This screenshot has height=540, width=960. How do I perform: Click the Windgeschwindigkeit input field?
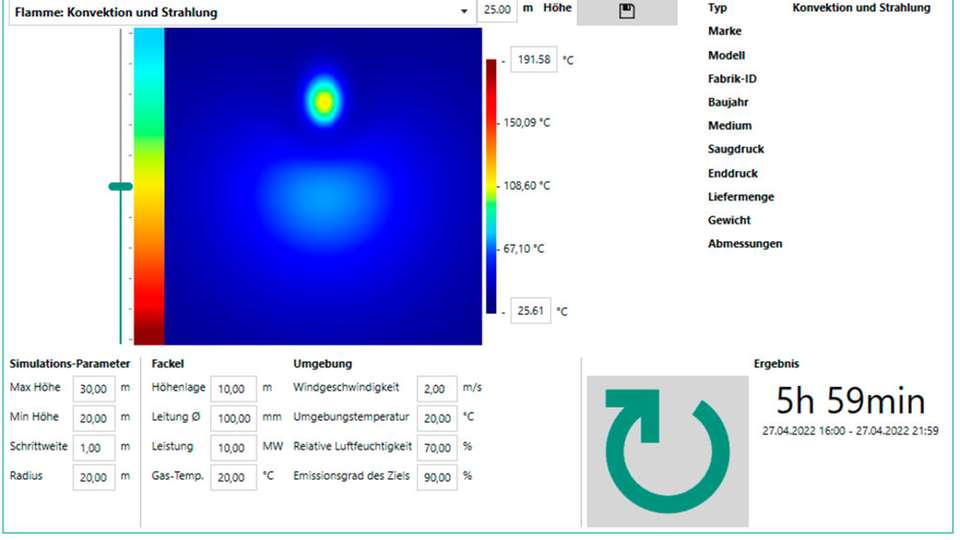(437, 389)
